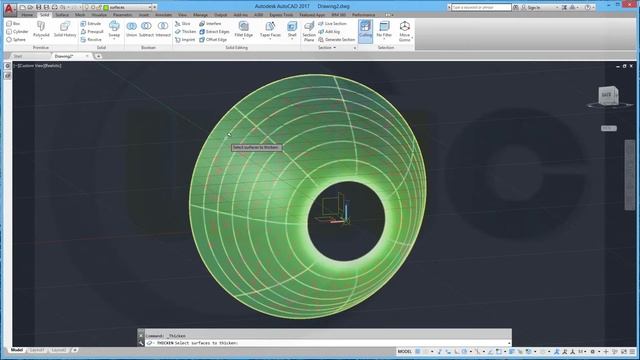Click the viewport Custom View Realistic label
Screen dimensions: 640x360
coord(38,66)
